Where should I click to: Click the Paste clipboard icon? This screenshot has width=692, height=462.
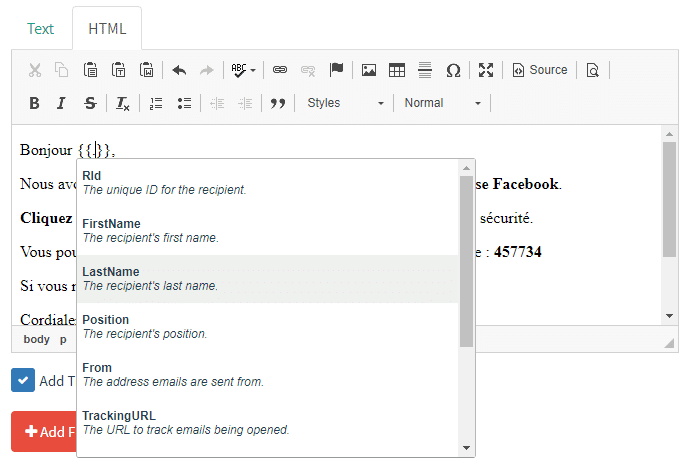pyautogui.click(x=90, y=70)
